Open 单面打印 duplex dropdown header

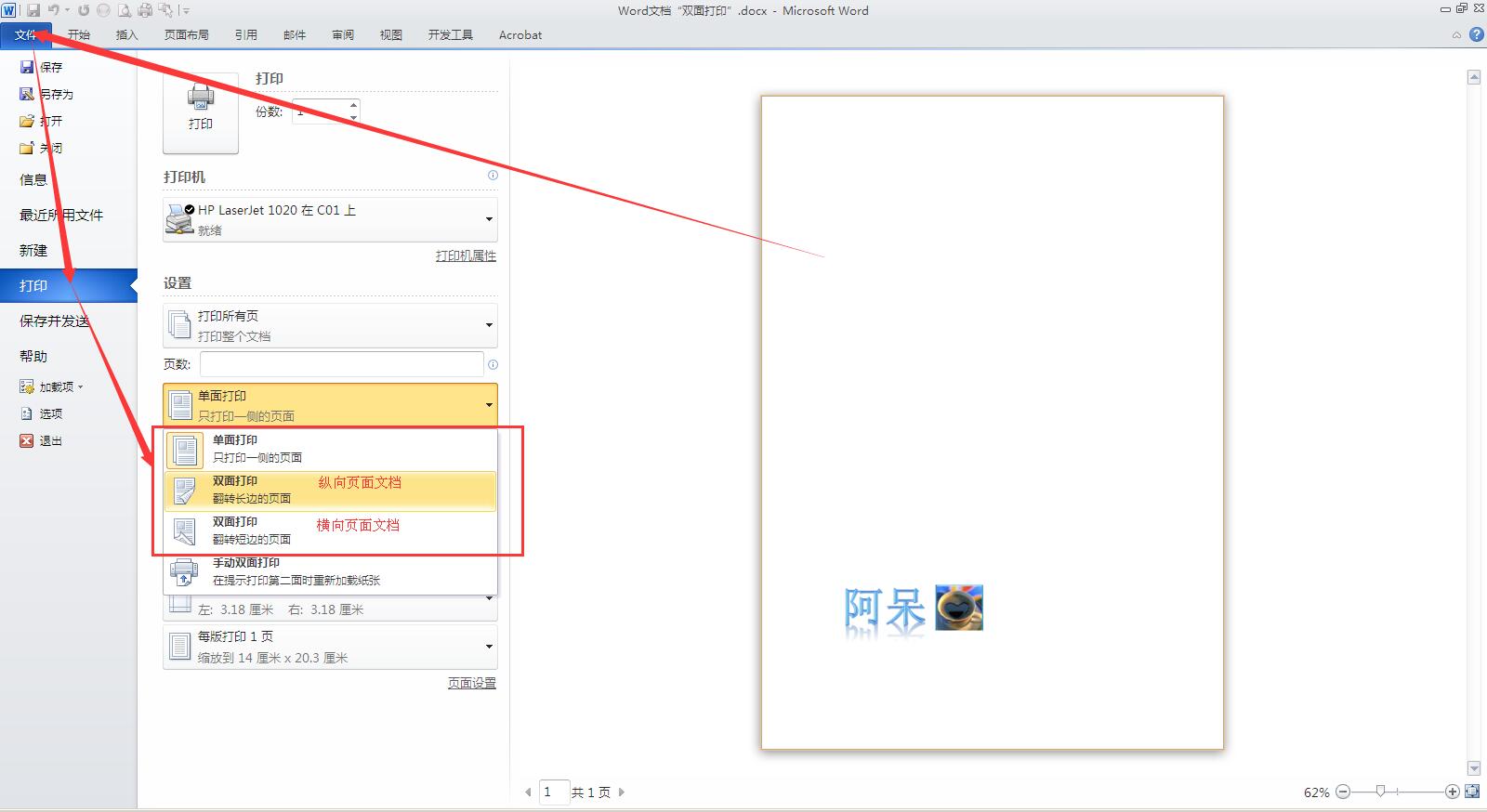[330, 405]
